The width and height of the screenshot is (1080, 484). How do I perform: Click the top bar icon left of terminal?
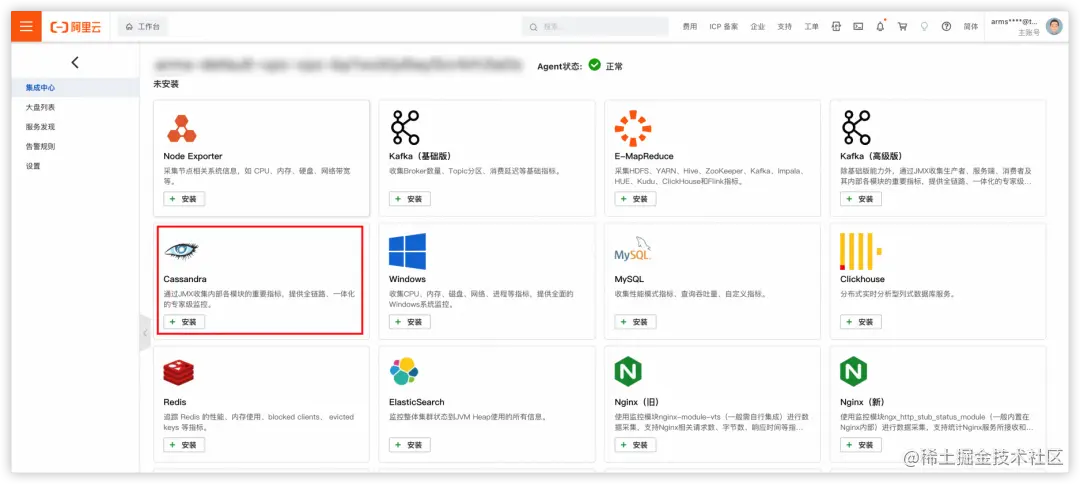836,27
